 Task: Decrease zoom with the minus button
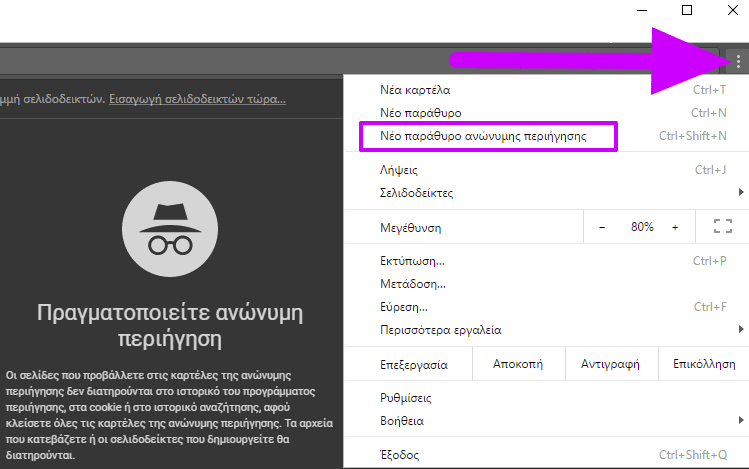click(x=602, y=227)
